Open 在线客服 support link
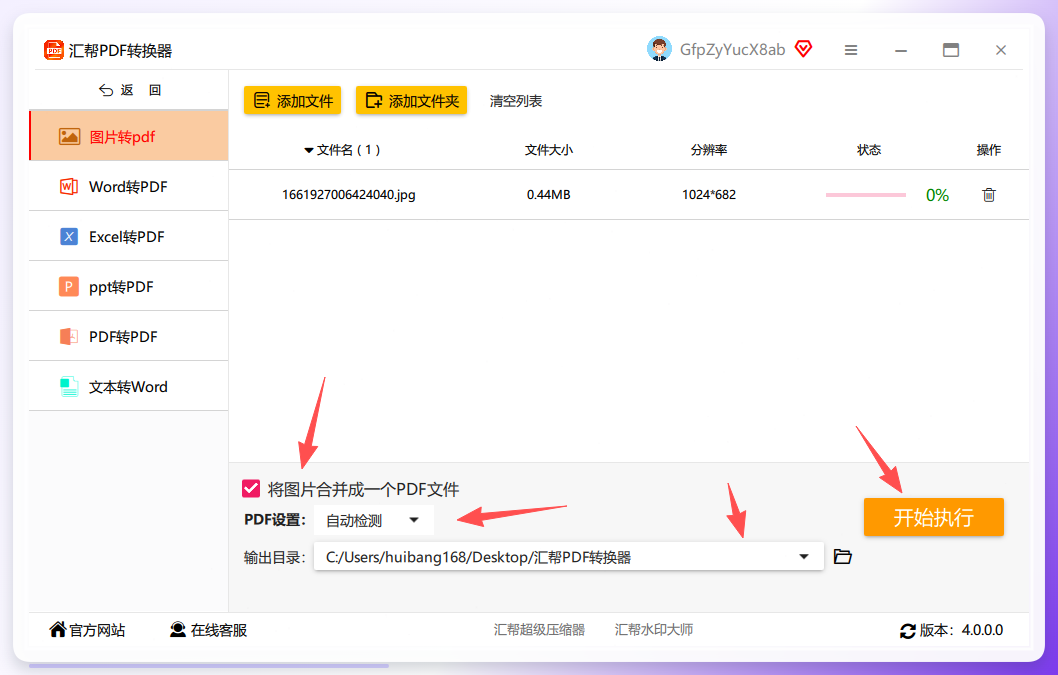The image size is (1058, 675). click(208, 630)
